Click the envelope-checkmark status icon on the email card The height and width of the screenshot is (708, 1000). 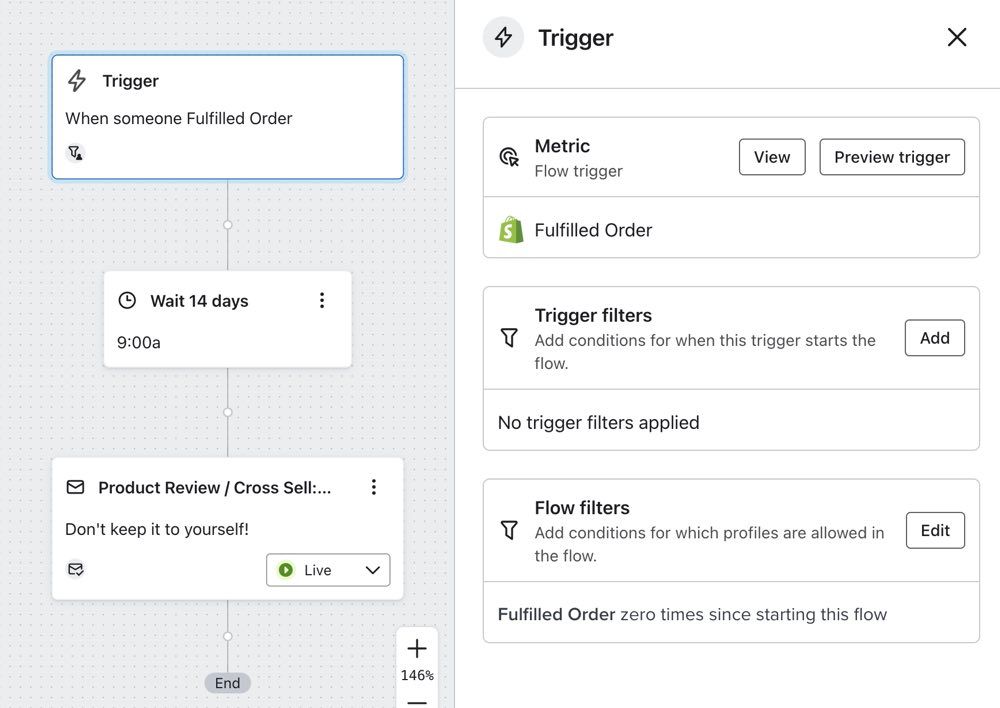75,569
